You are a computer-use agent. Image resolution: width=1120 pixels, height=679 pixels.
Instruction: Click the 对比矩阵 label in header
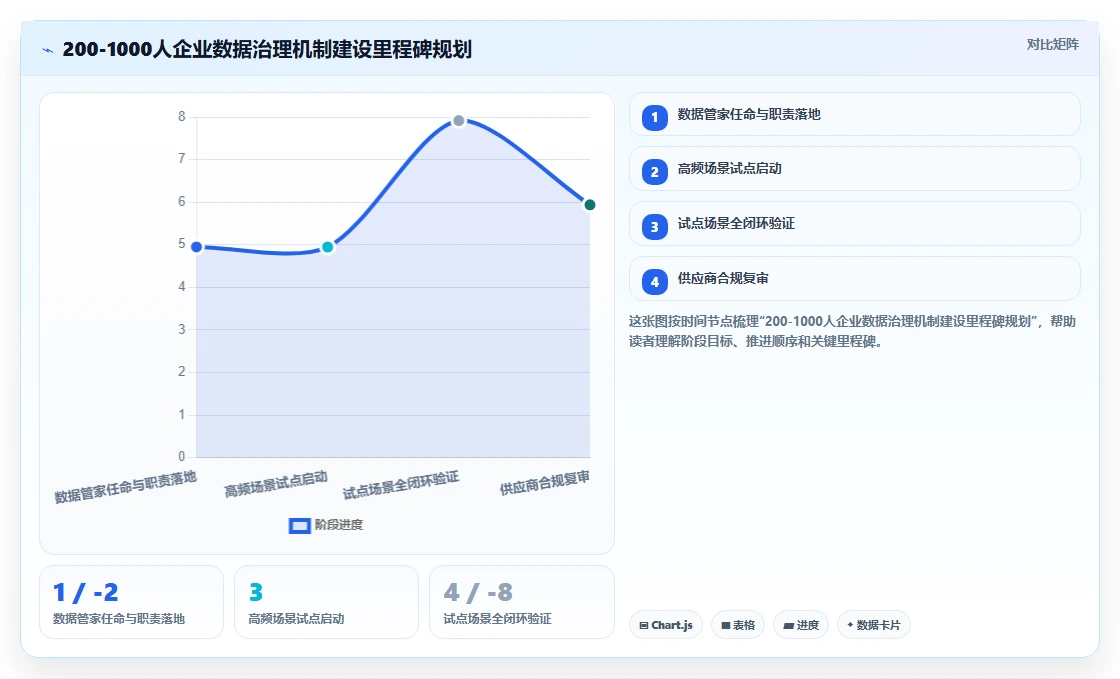(x=1052, y=44)
